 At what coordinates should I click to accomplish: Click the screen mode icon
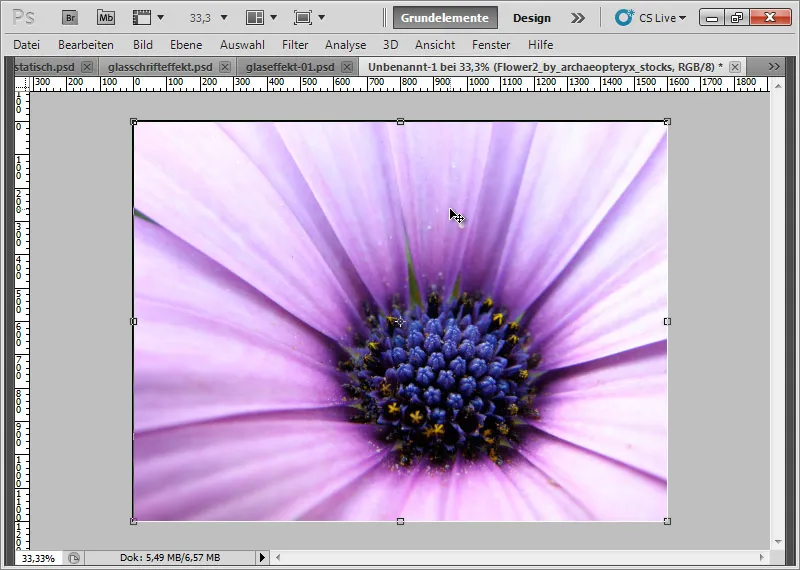pyautogui.click(x=303, y=18)
